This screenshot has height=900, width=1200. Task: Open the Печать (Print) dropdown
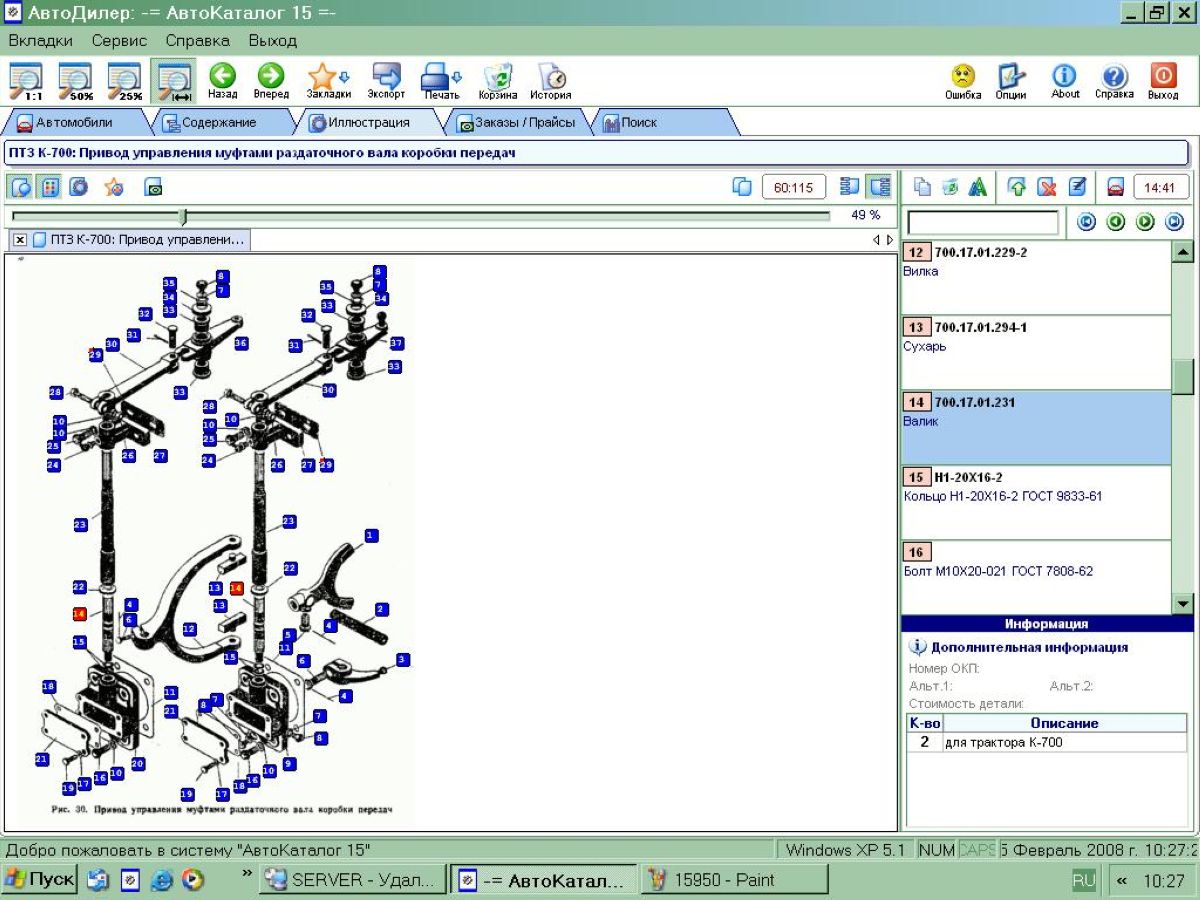tap(441, 78)
